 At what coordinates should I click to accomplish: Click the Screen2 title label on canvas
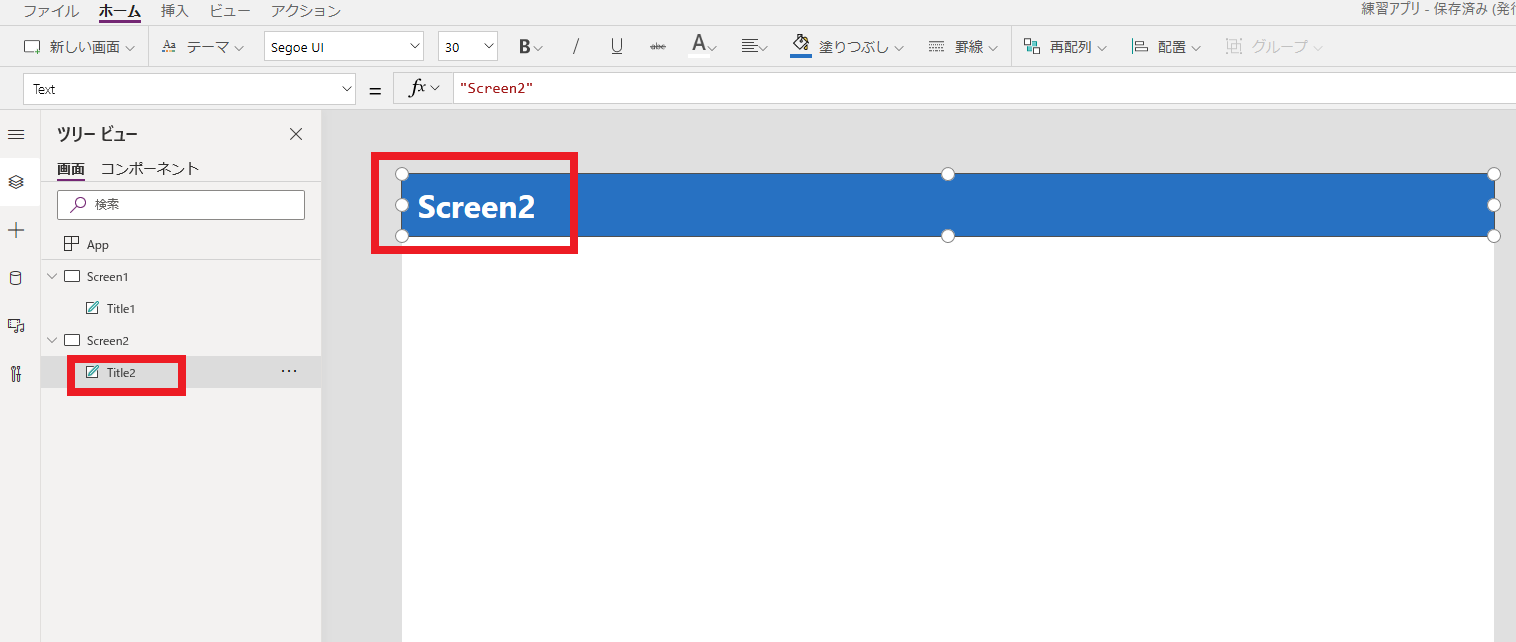(477, 206)
